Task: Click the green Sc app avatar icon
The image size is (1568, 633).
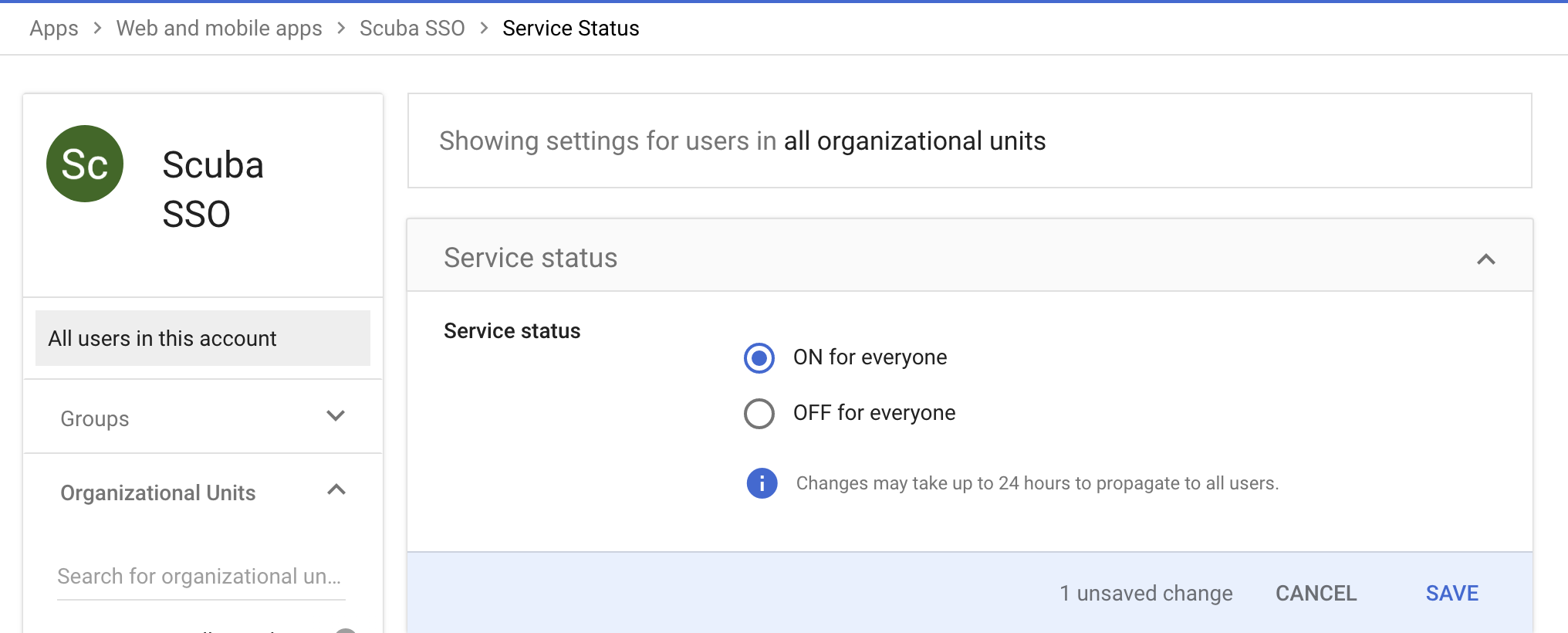Action: [85, 164]
